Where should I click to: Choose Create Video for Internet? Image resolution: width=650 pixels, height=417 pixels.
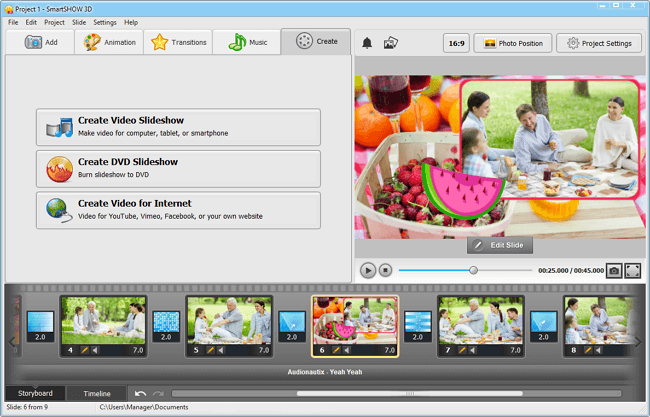[x=178, y=210]
